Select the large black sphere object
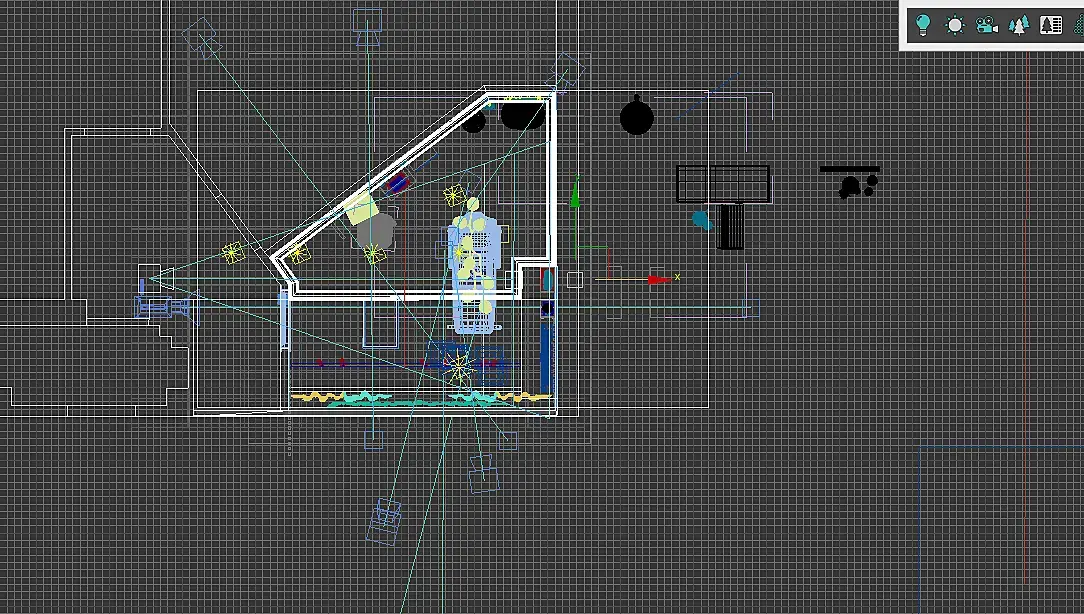The width and height of the screenshot is (1084, 614). [637, 116]
